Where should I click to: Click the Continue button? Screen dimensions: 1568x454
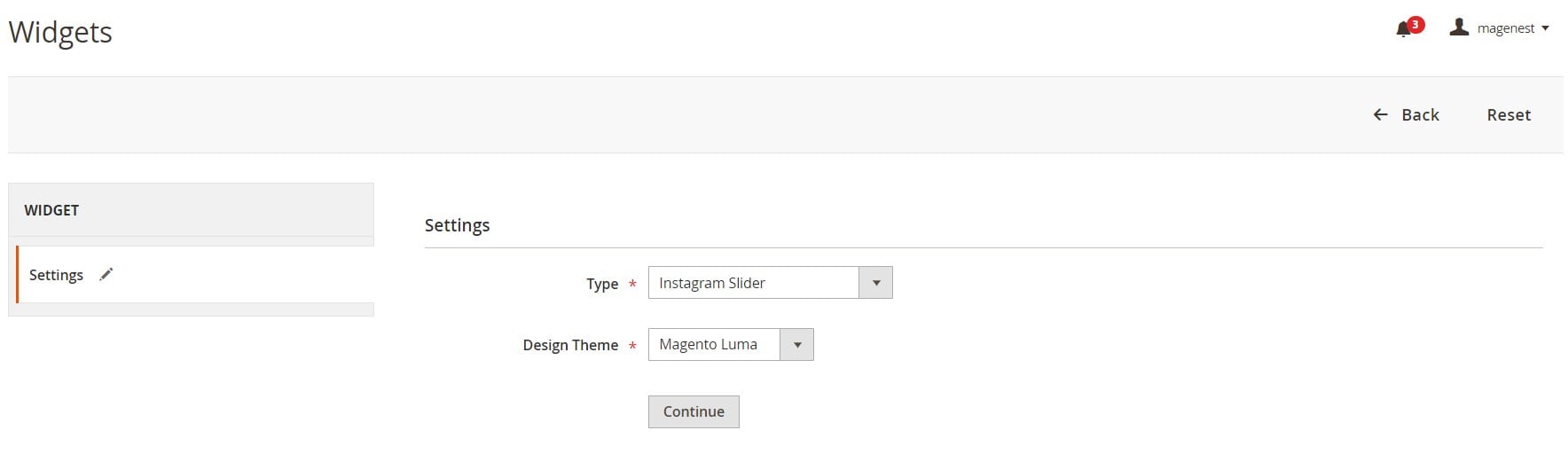click(x=694, y=411)
